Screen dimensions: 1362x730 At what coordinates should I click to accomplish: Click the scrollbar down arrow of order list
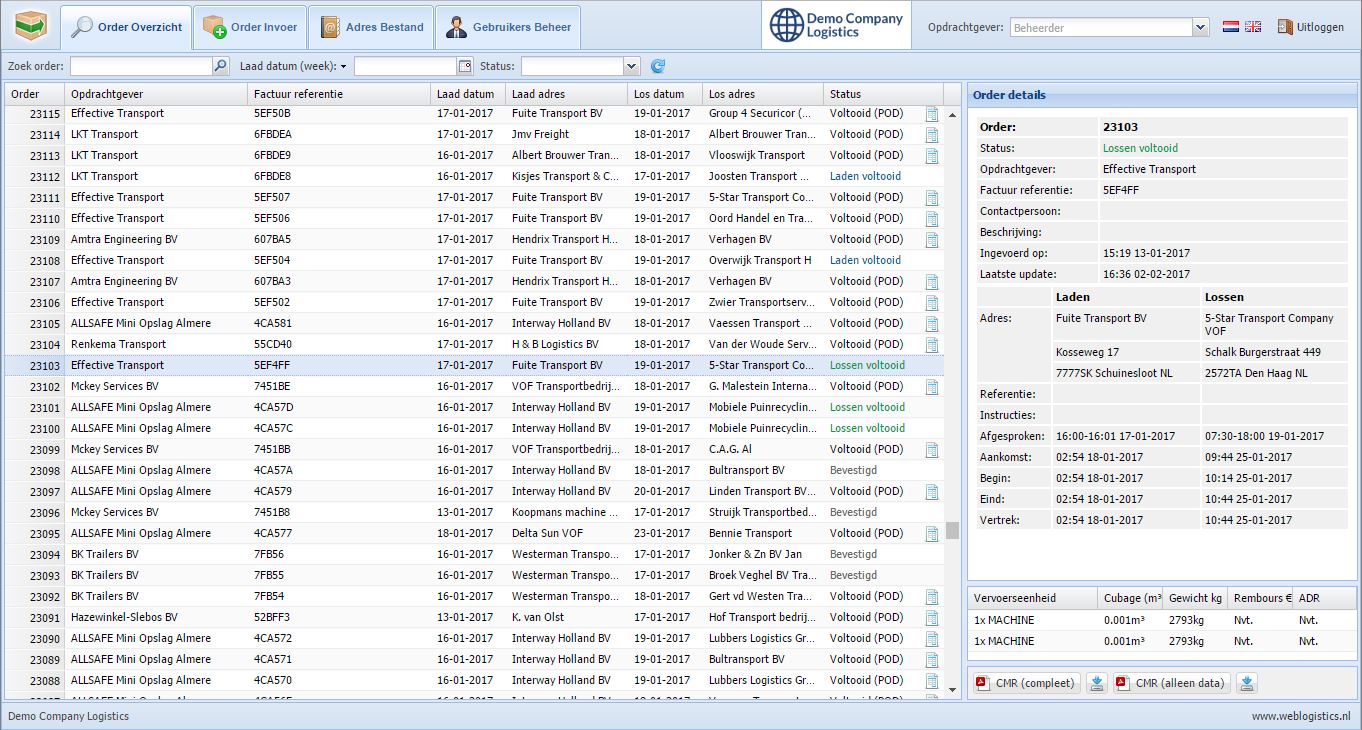[x=952, y=689]
